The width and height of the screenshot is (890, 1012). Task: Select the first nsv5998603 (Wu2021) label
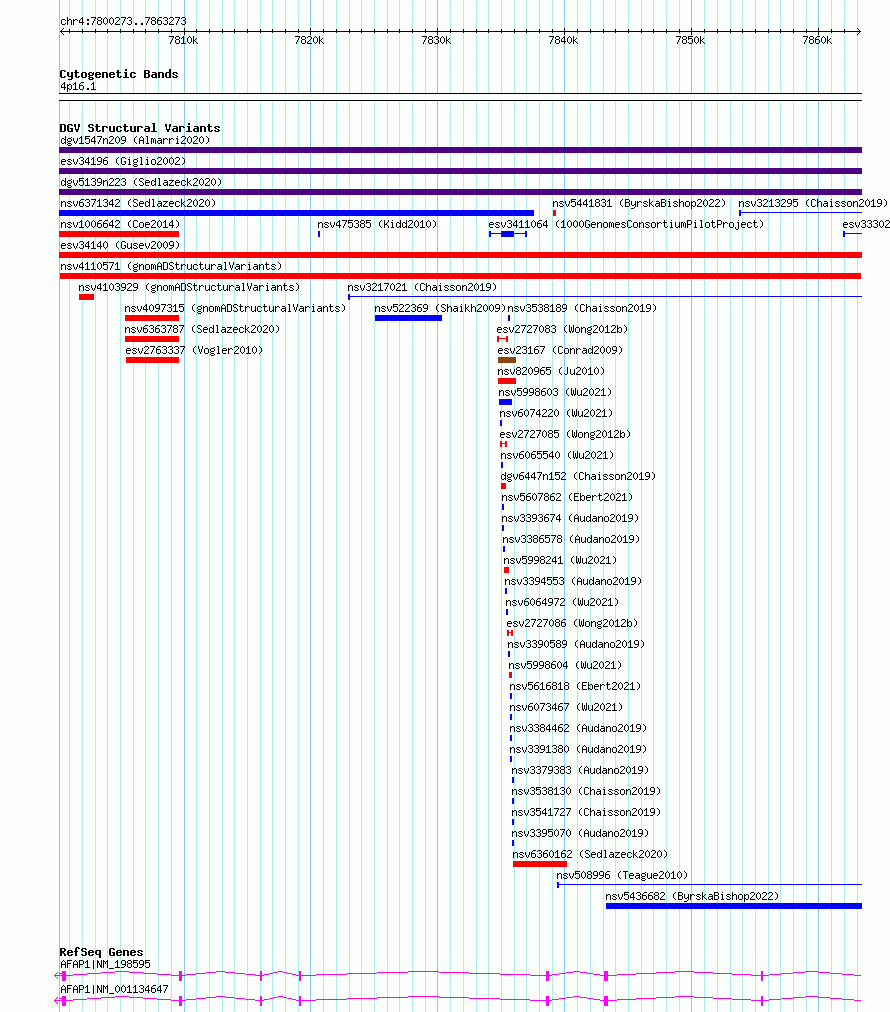(555, 392)
